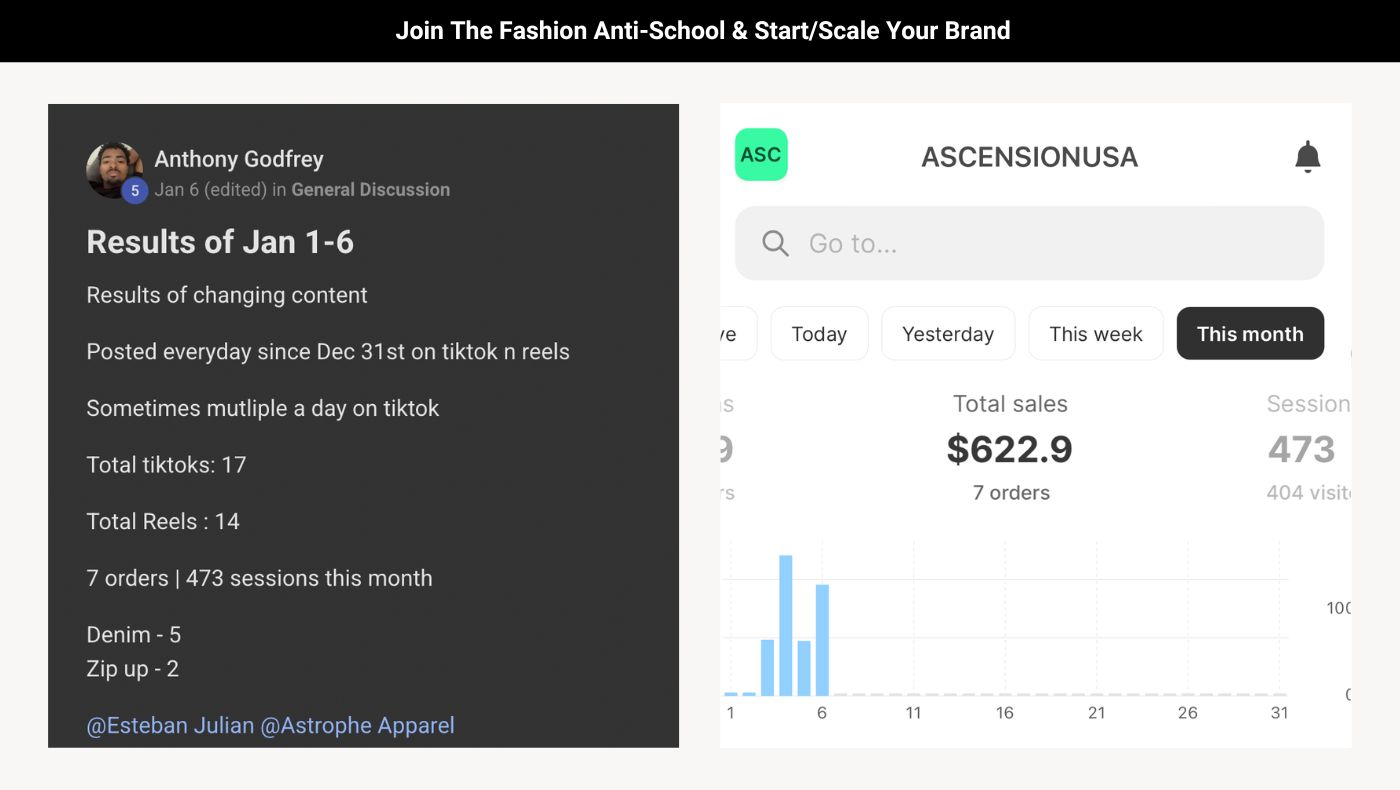1400x790 pixels.
Task: Select the Today date filter
Action: click(819, 334)
